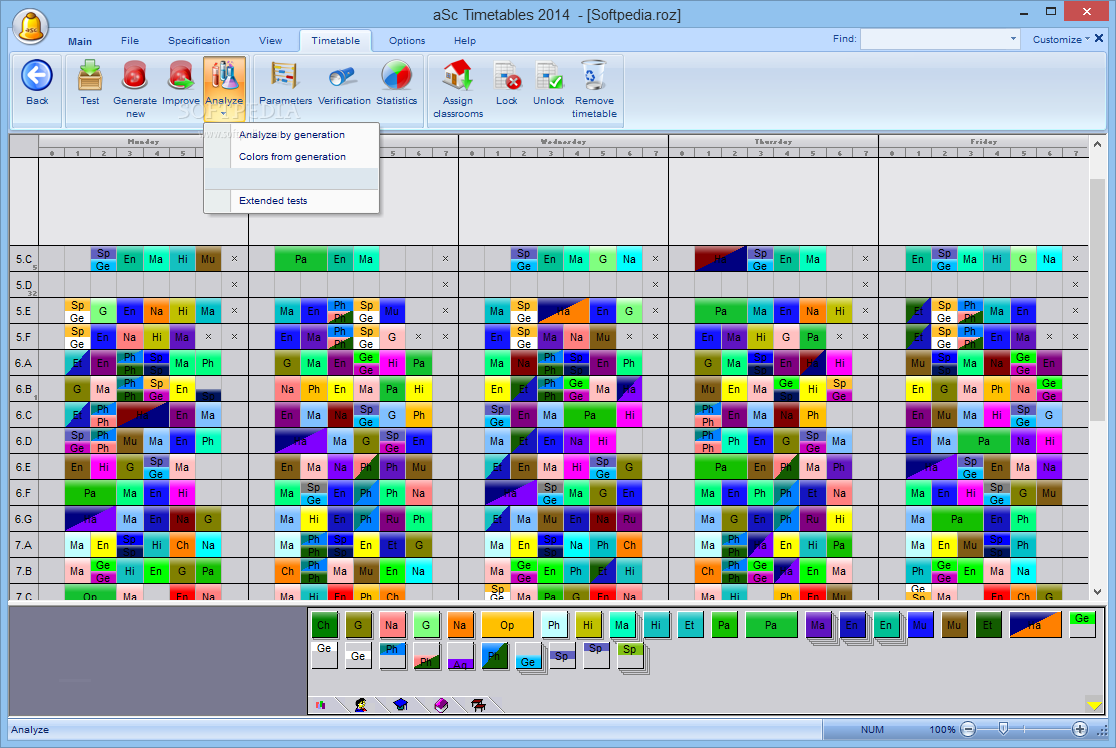Pick the unplaced purple Aq card
This screenshot has height=748, width=1116.
tap(460, 656)
